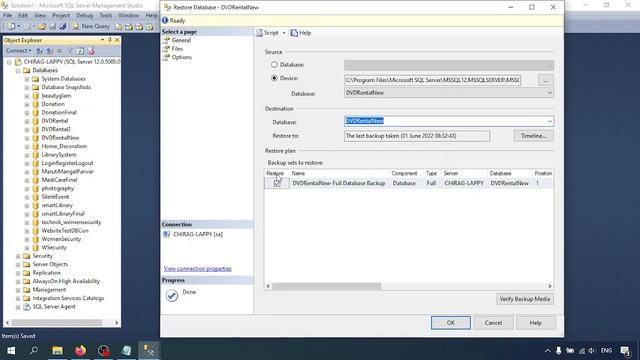Click the Activity Monitor icon in Object Explorer toolbar
Viewport: 640px width, 360px height.
click(91, 51)
